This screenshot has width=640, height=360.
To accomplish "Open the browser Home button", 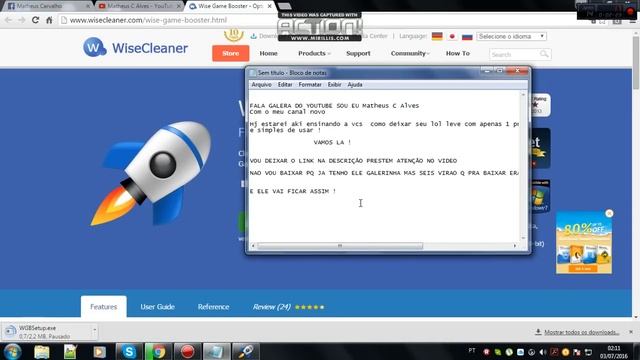I will (x=49, y=20).
